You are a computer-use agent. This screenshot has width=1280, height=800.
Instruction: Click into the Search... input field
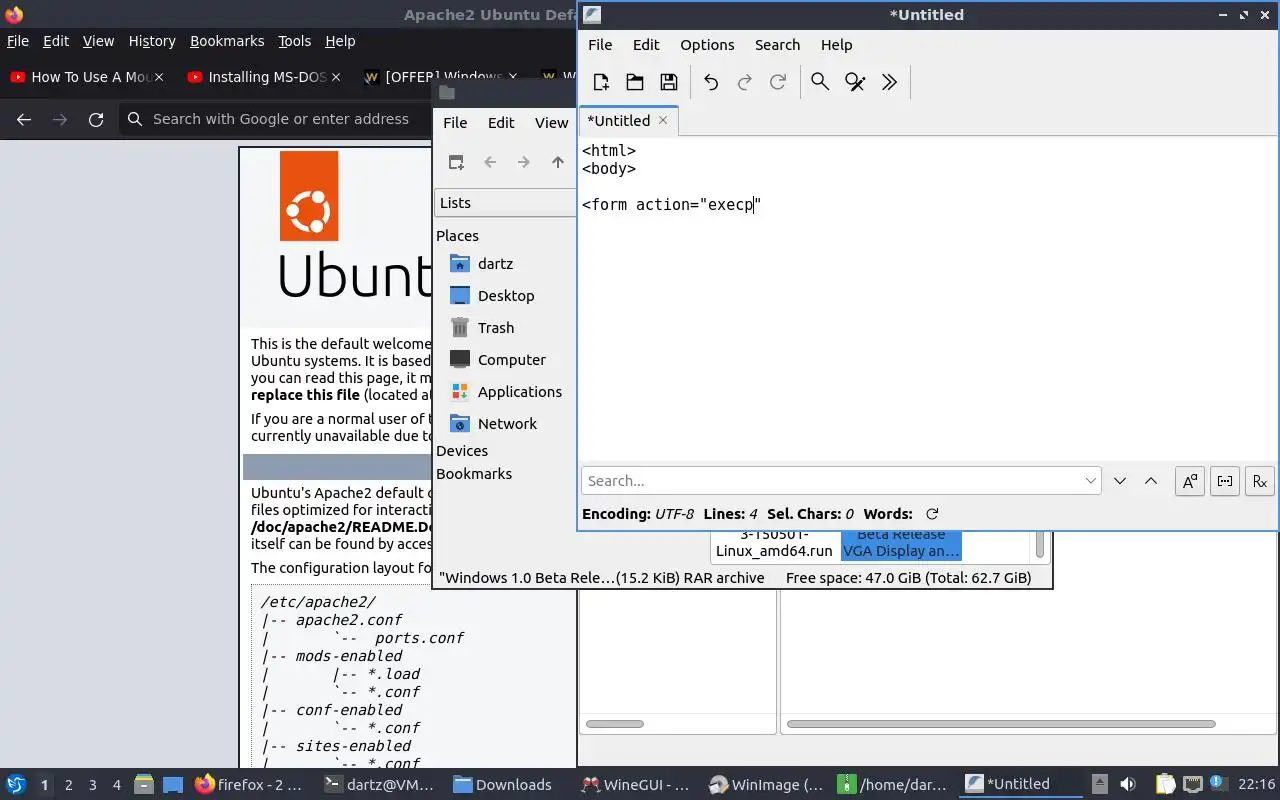[x=840, y=481]
